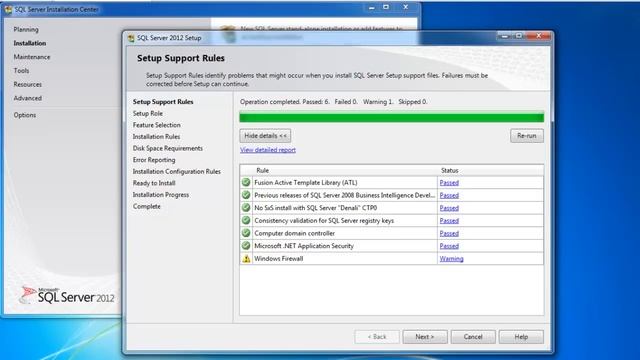
Task: Select Tools in Installation Center
Action: (21, 71)
